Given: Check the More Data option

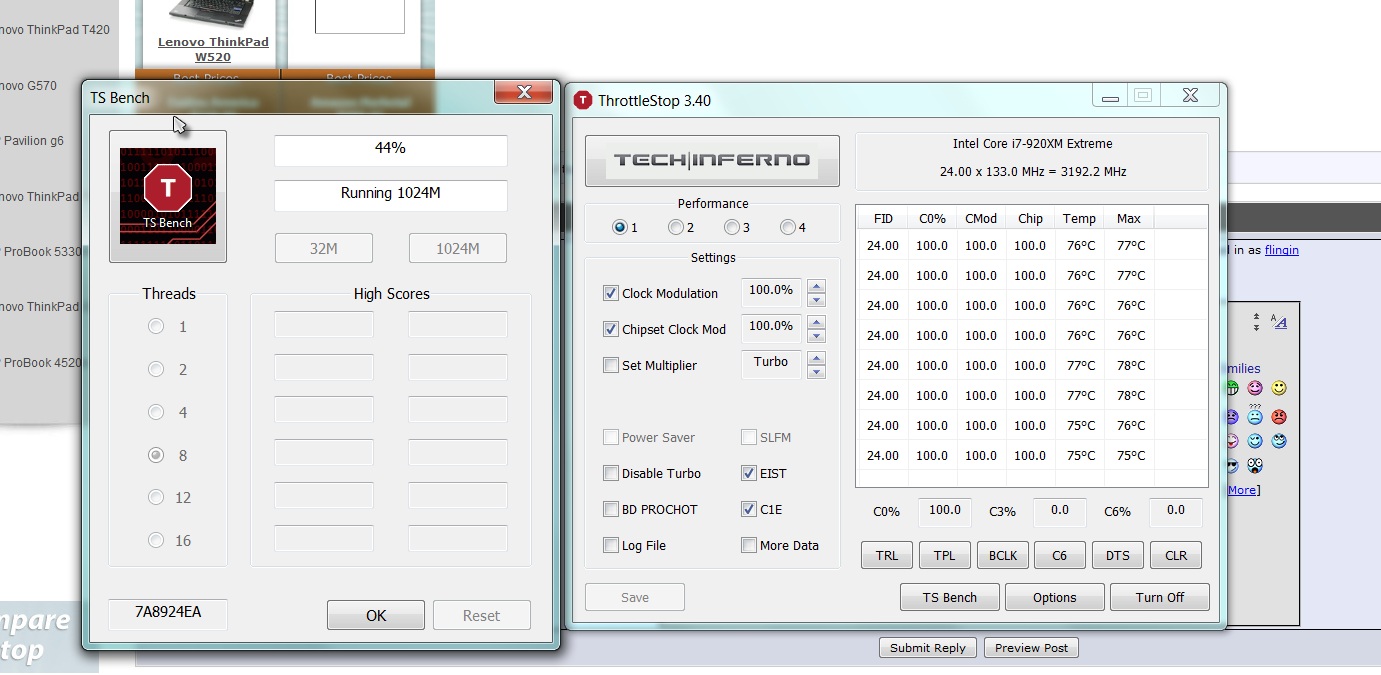Looking at the screenshot, I should coord(749,545).
